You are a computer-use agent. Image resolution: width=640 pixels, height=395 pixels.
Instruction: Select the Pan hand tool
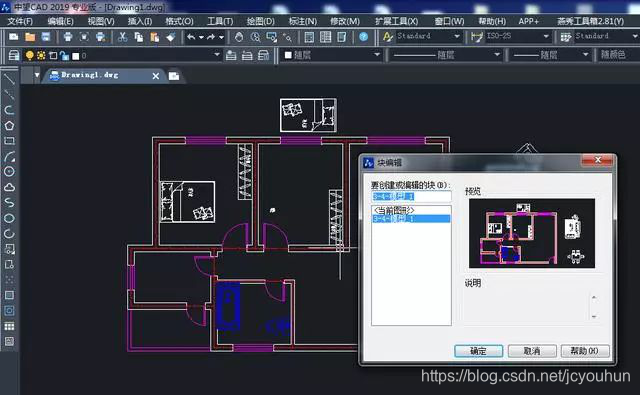click(x=239, y=37)
